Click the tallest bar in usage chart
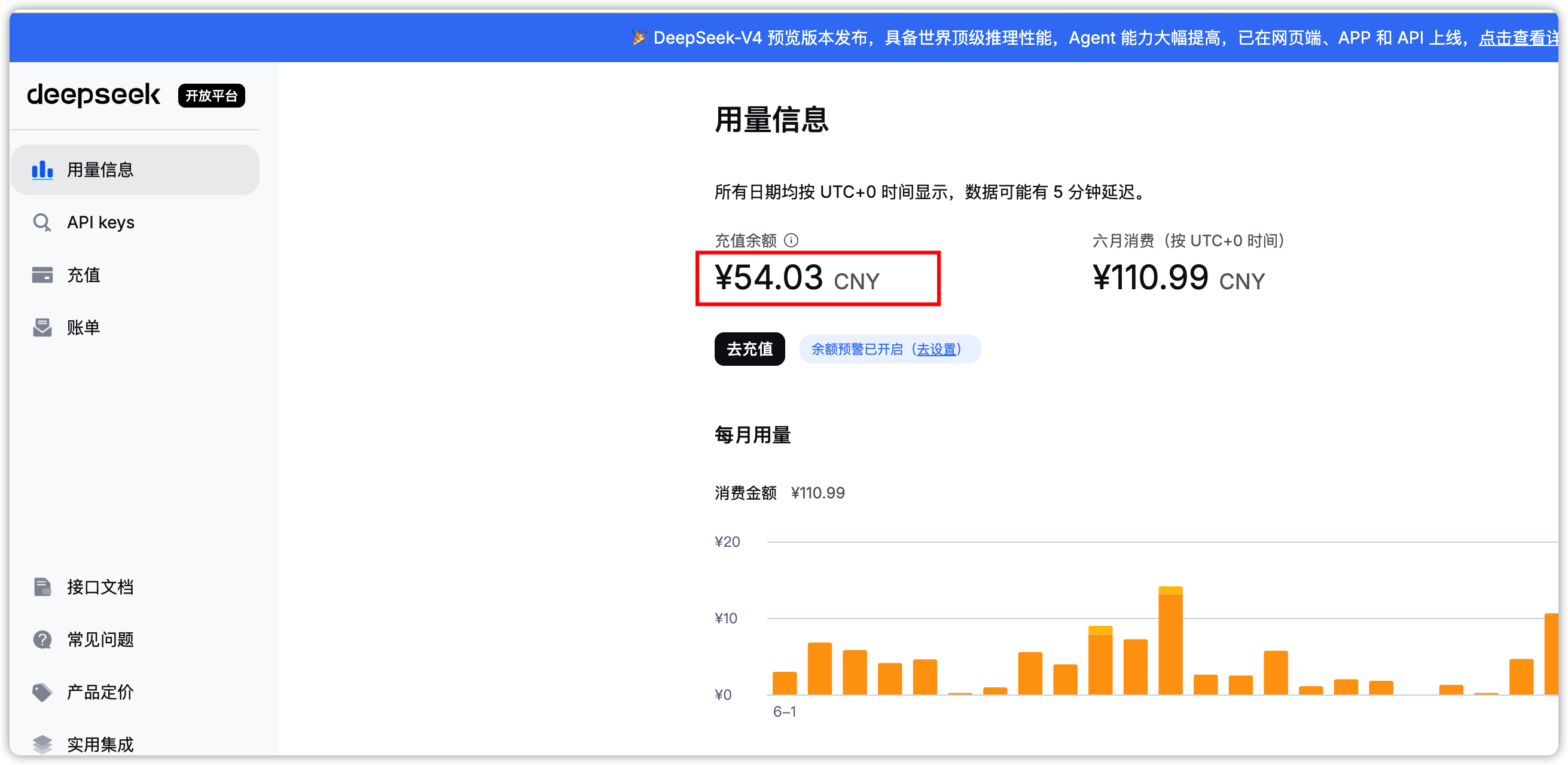 1170,640
